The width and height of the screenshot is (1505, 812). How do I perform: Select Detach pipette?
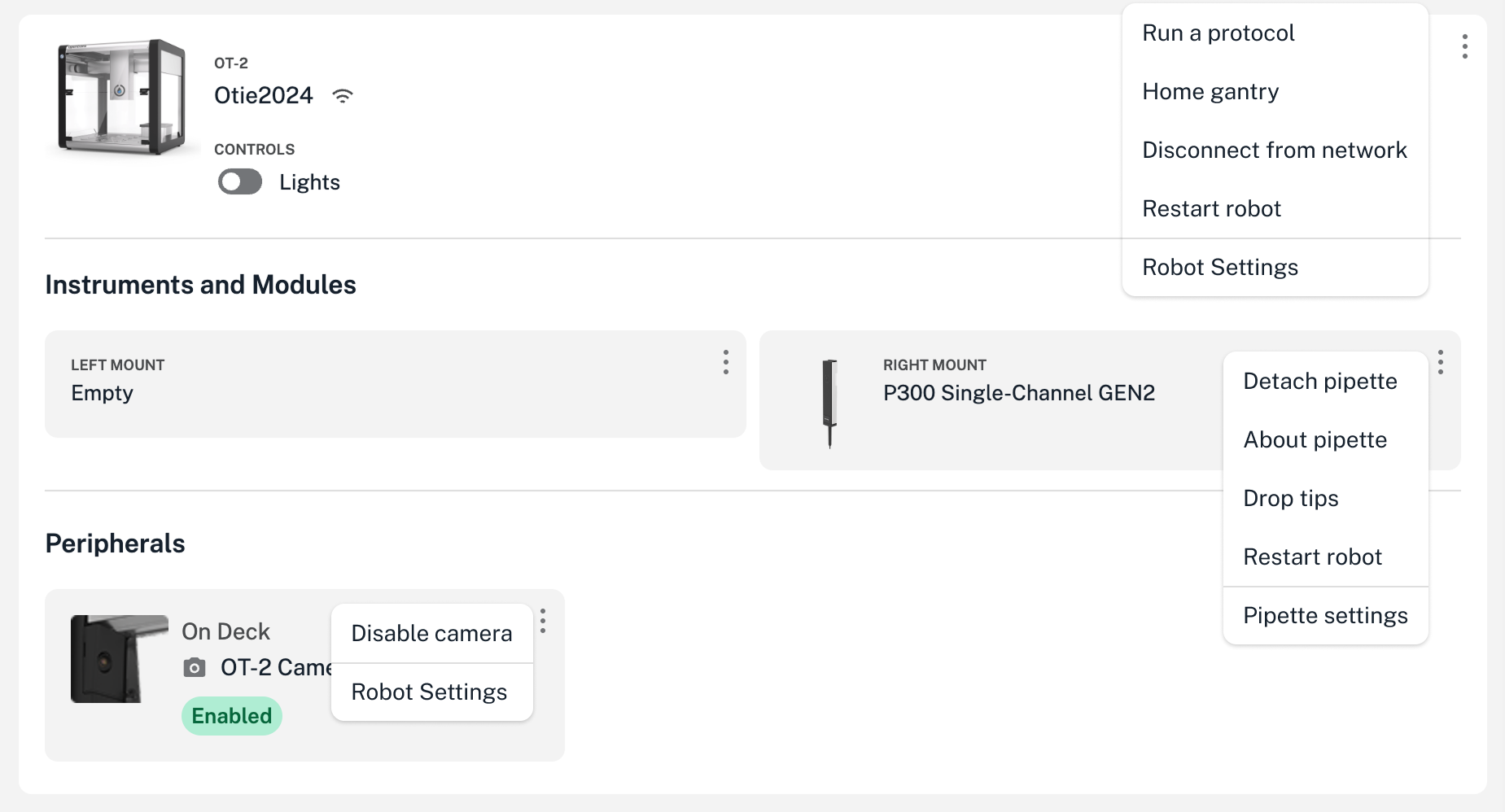pyautogui.click(x=1319, y=380)
